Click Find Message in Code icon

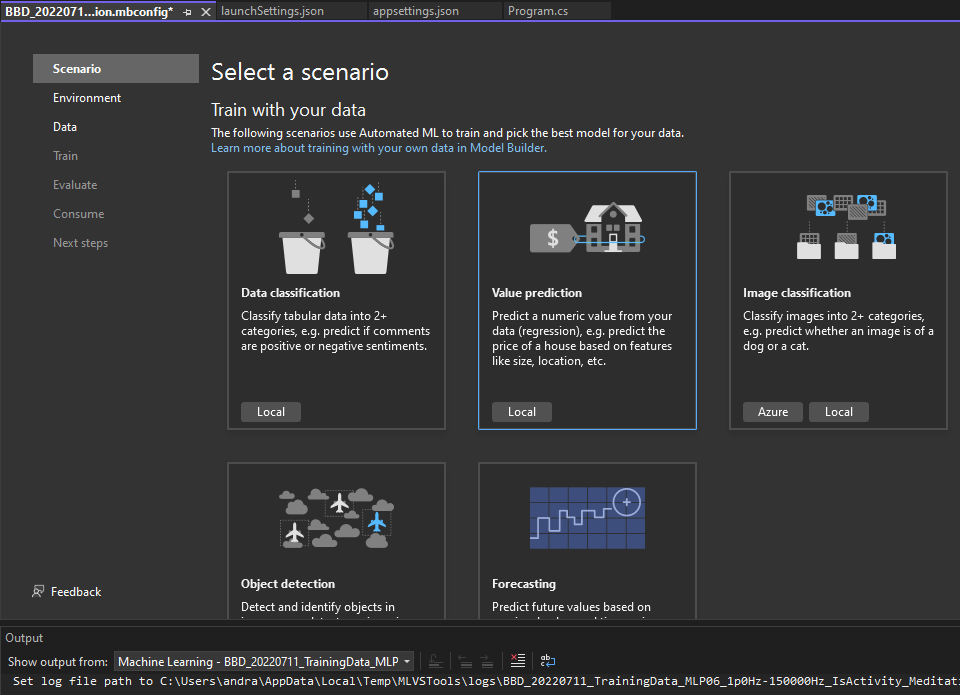point(435,661)
